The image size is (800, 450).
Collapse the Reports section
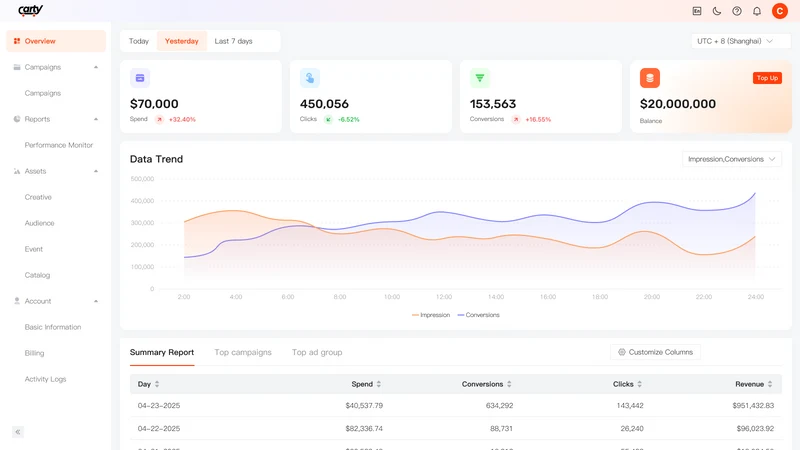(96, 119)
